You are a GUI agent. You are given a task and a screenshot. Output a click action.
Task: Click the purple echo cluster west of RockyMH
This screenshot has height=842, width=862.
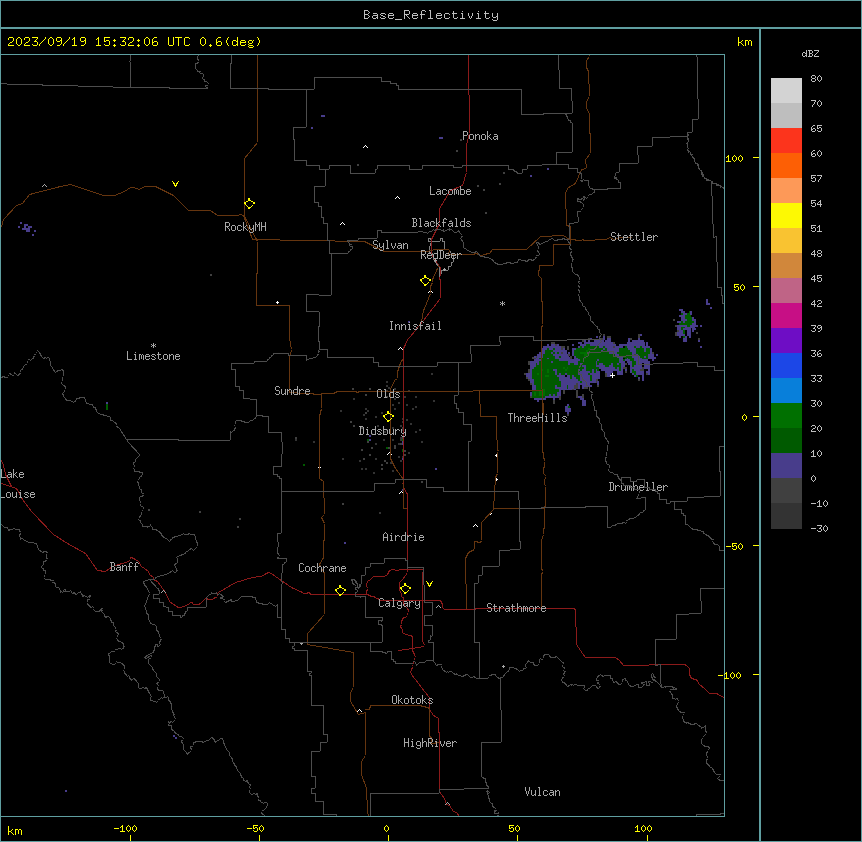[x=27, y=228]
